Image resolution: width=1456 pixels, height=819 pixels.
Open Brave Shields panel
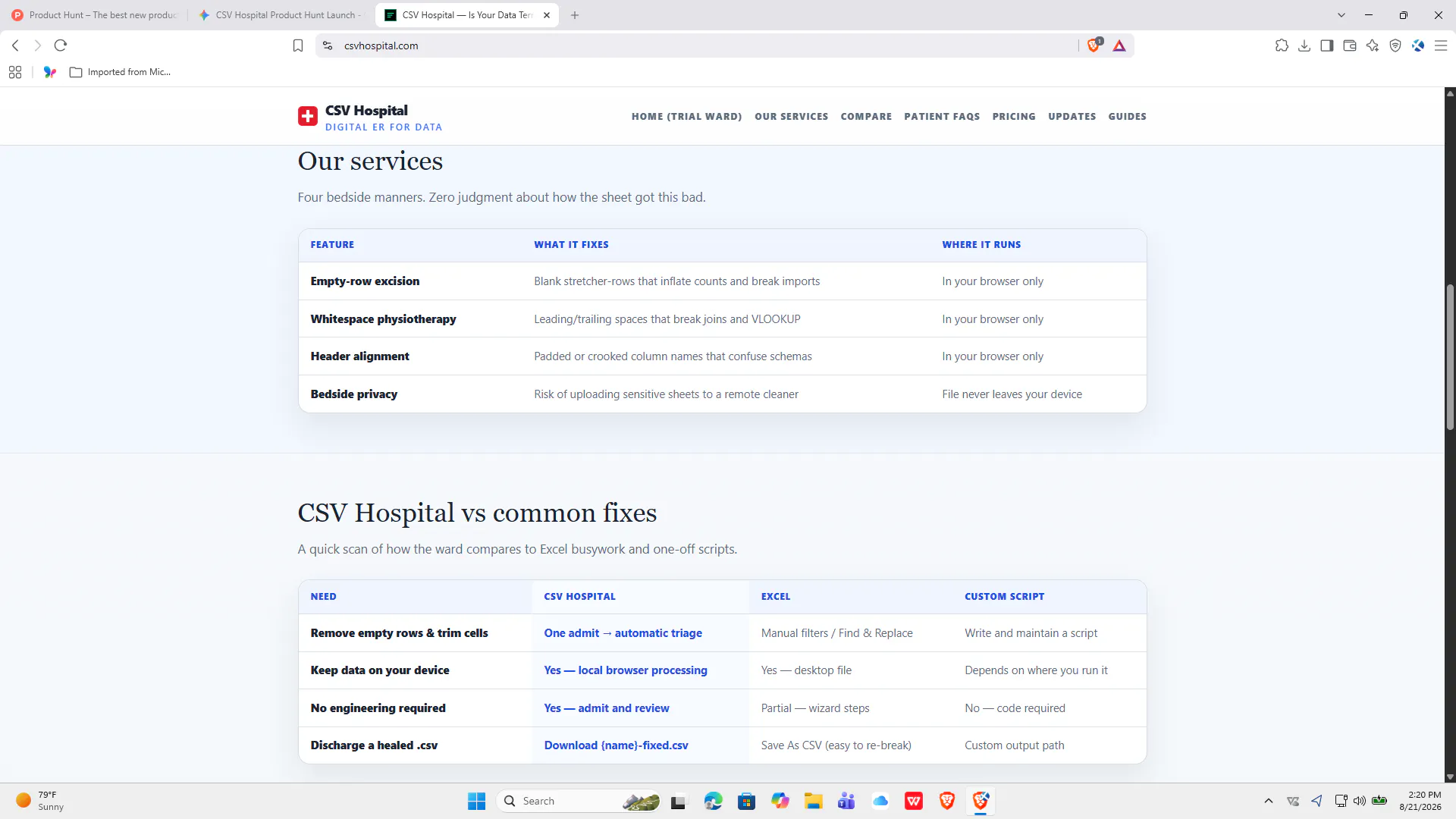pos(1094,45)
